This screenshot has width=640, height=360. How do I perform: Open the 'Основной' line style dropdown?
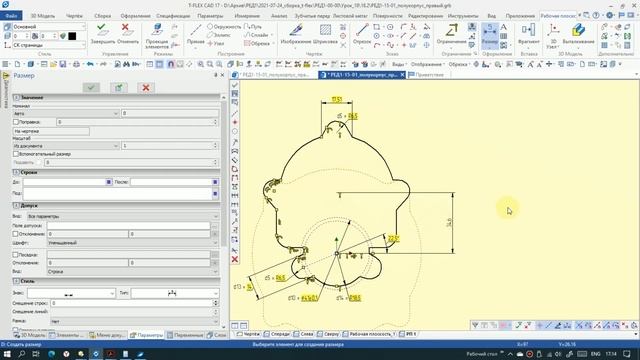[49, 27]
